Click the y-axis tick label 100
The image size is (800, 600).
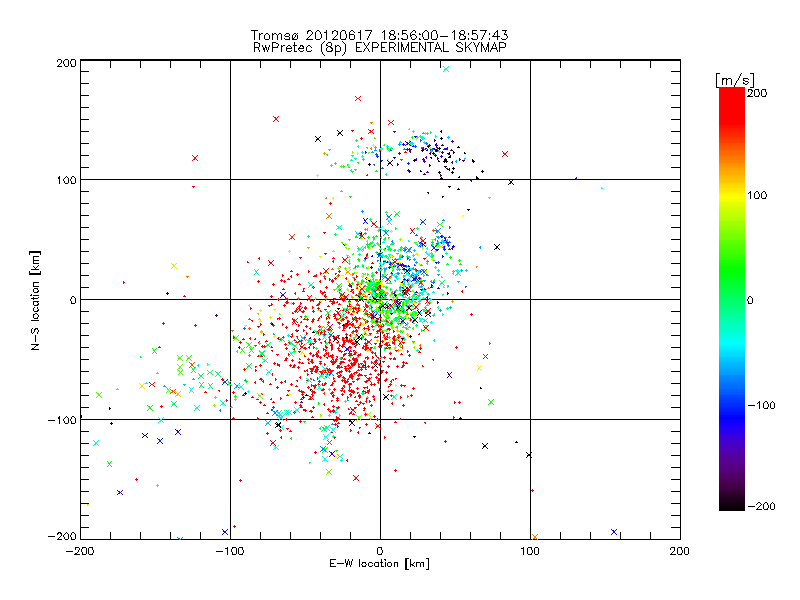pos(66,180)
